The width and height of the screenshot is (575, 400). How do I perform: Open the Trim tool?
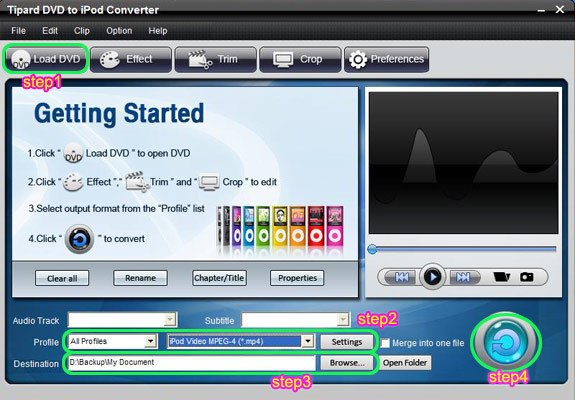click(x=215, y=59)
